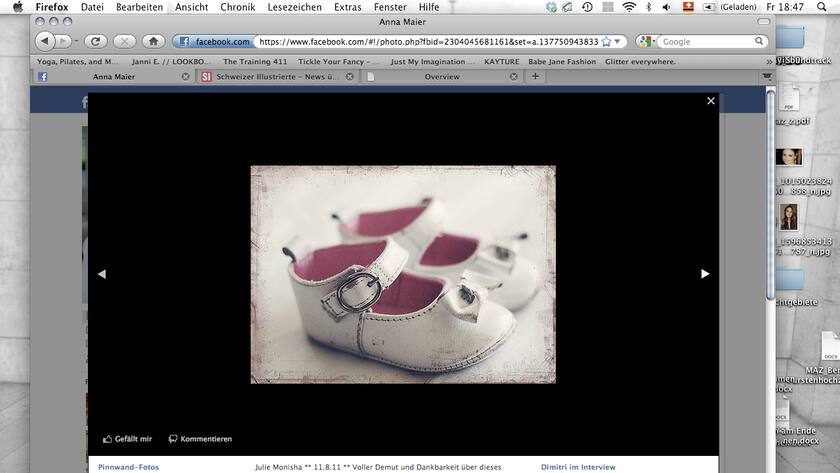Go to the next photo arrow
This screenshot has height=473, width=840.
pos(705,273)
